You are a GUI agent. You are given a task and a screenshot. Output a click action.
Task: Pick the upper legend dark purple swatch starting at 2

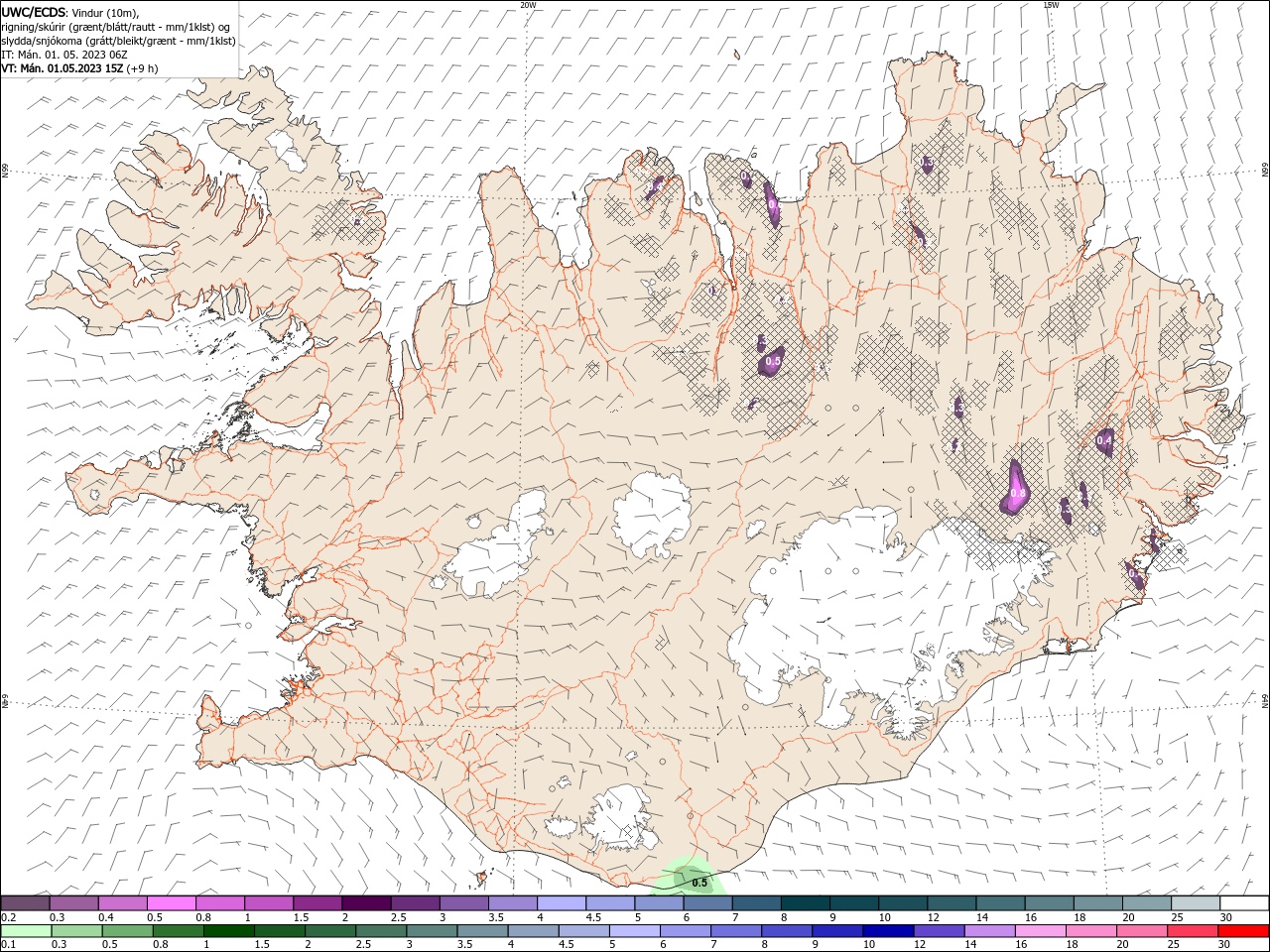point(366,903)
